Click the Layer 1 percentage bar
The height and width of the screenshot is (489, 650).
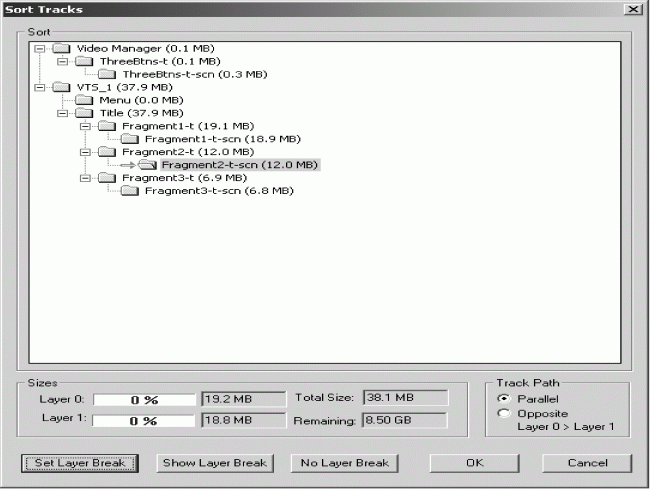pyautogui.click(x=143, y=421)
